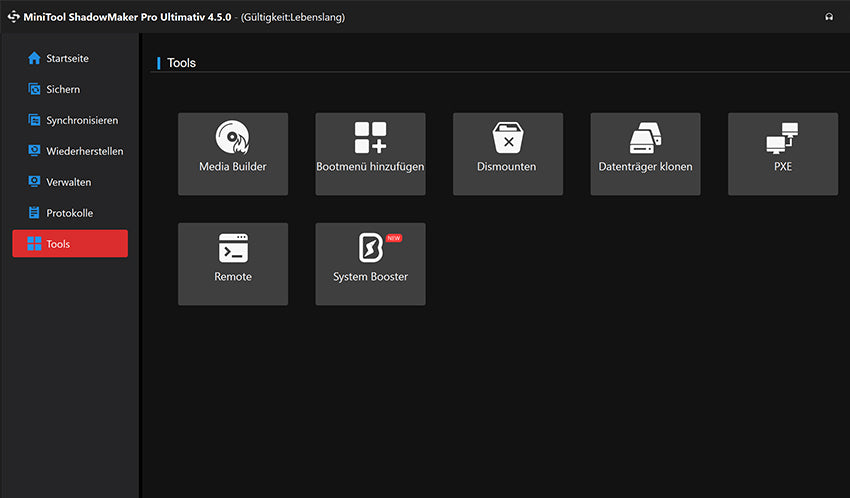Click the Media Builder text label
The image size is (850, 498).
pos(232,167)
